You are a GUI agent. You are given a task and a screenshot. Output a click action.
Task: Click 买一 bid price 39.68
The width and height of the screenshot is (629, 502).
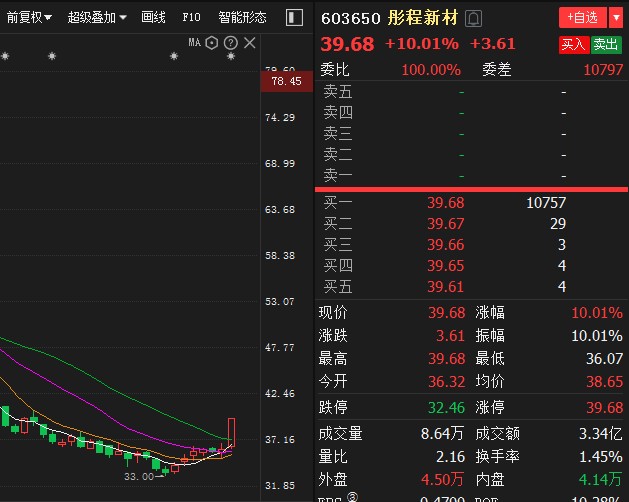(446, 203)
